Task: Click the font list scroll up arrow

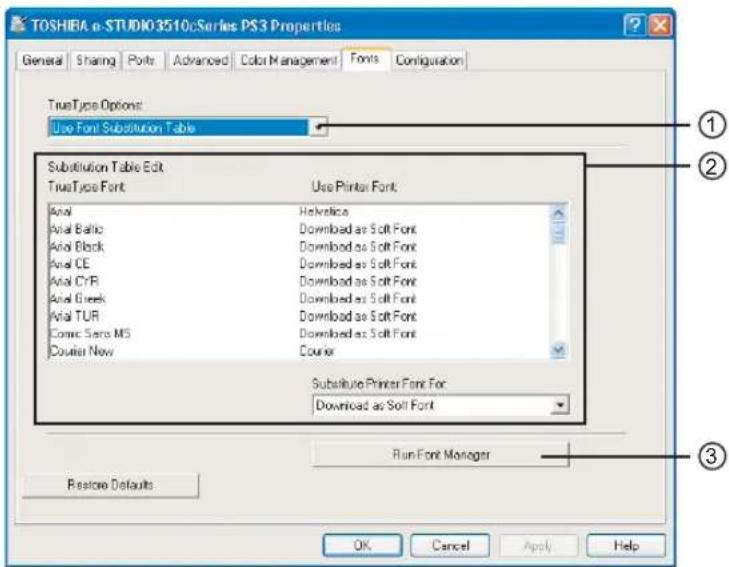Action: [x=558, y=213]
